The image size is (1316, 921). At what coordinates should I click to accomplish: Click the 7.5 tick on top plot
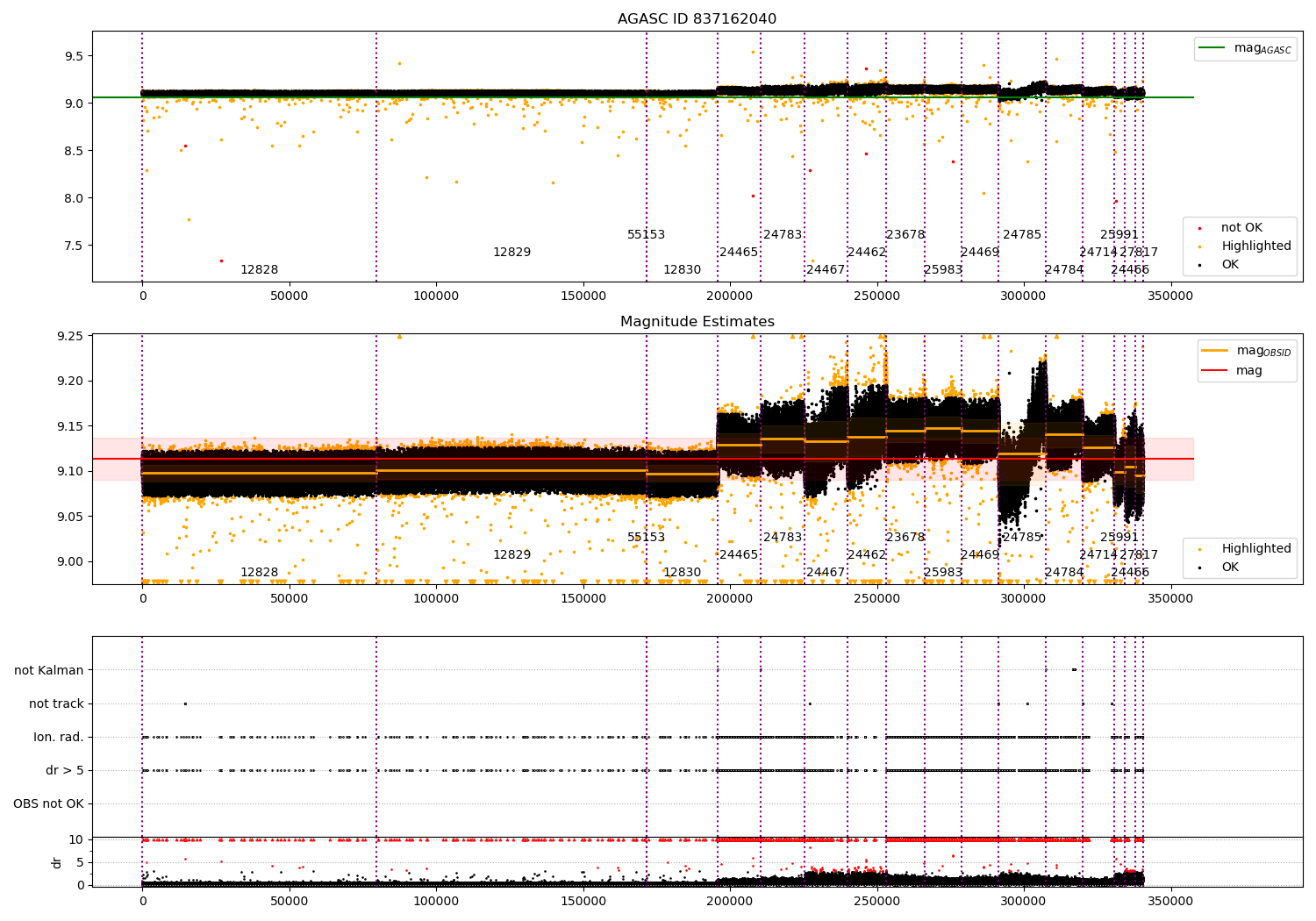pos(74,246)
